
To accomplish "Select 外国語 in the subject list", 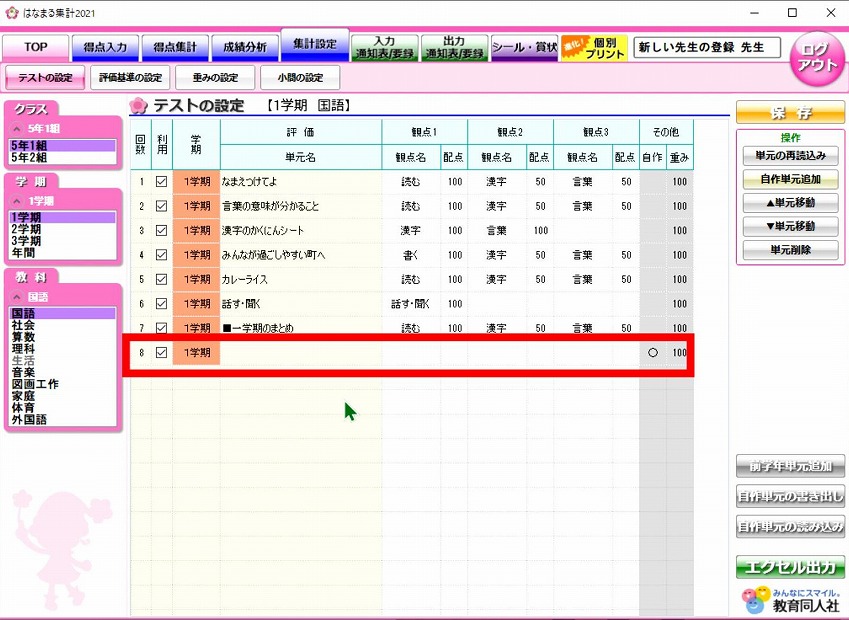I will pos(63,419).
